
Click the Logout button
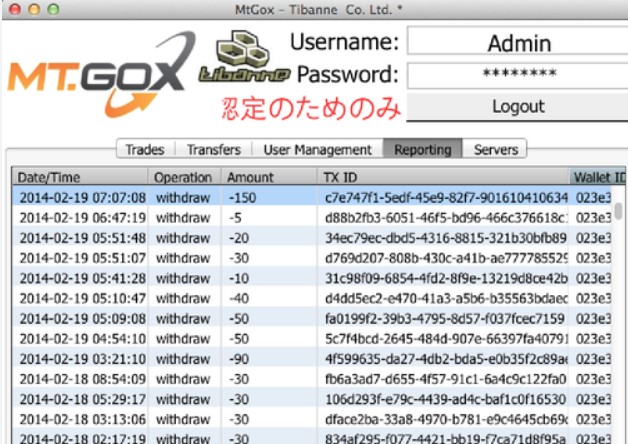[x=517, y=107]
